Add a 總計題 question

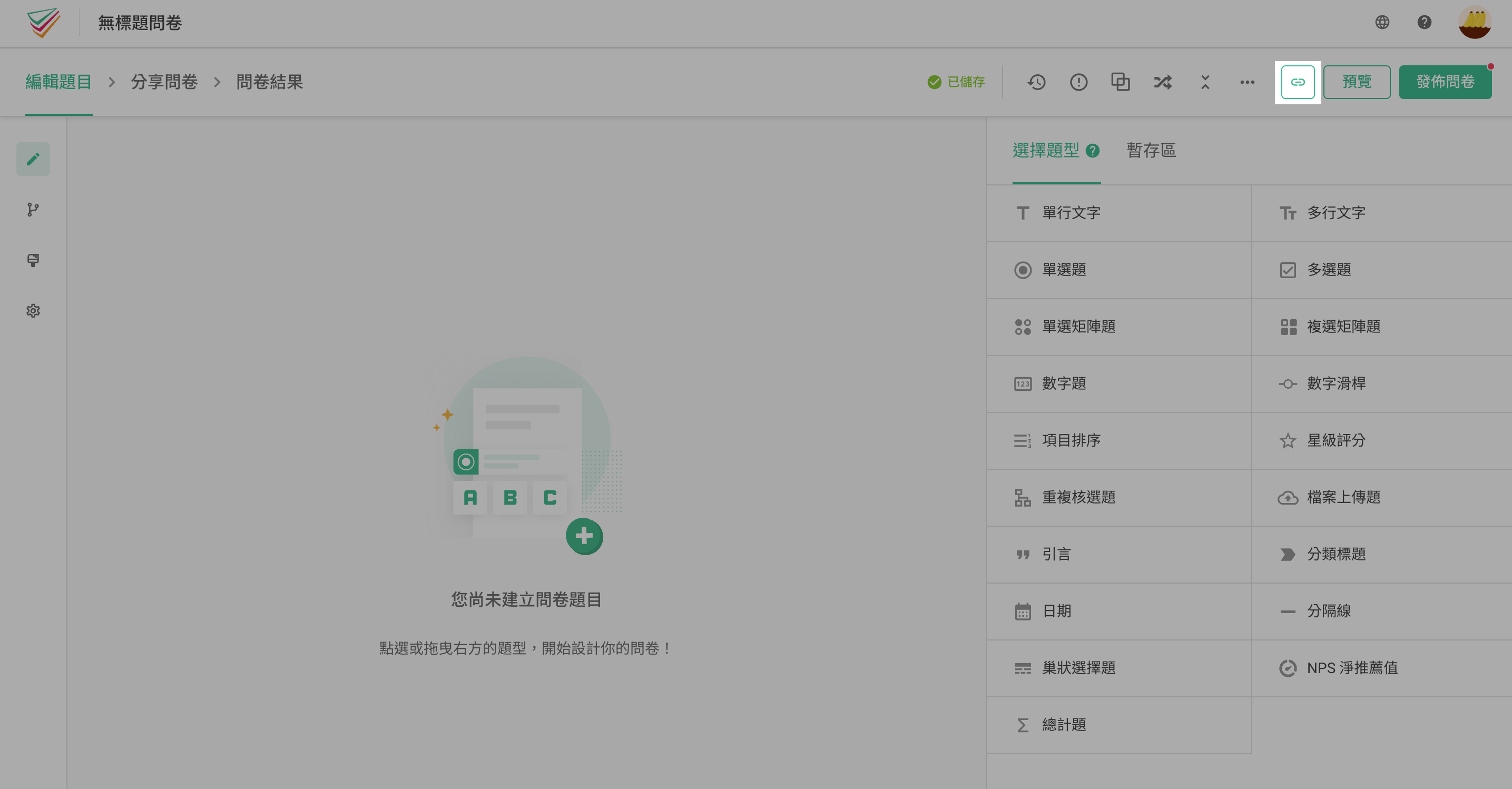click(x=1119, y=725)
